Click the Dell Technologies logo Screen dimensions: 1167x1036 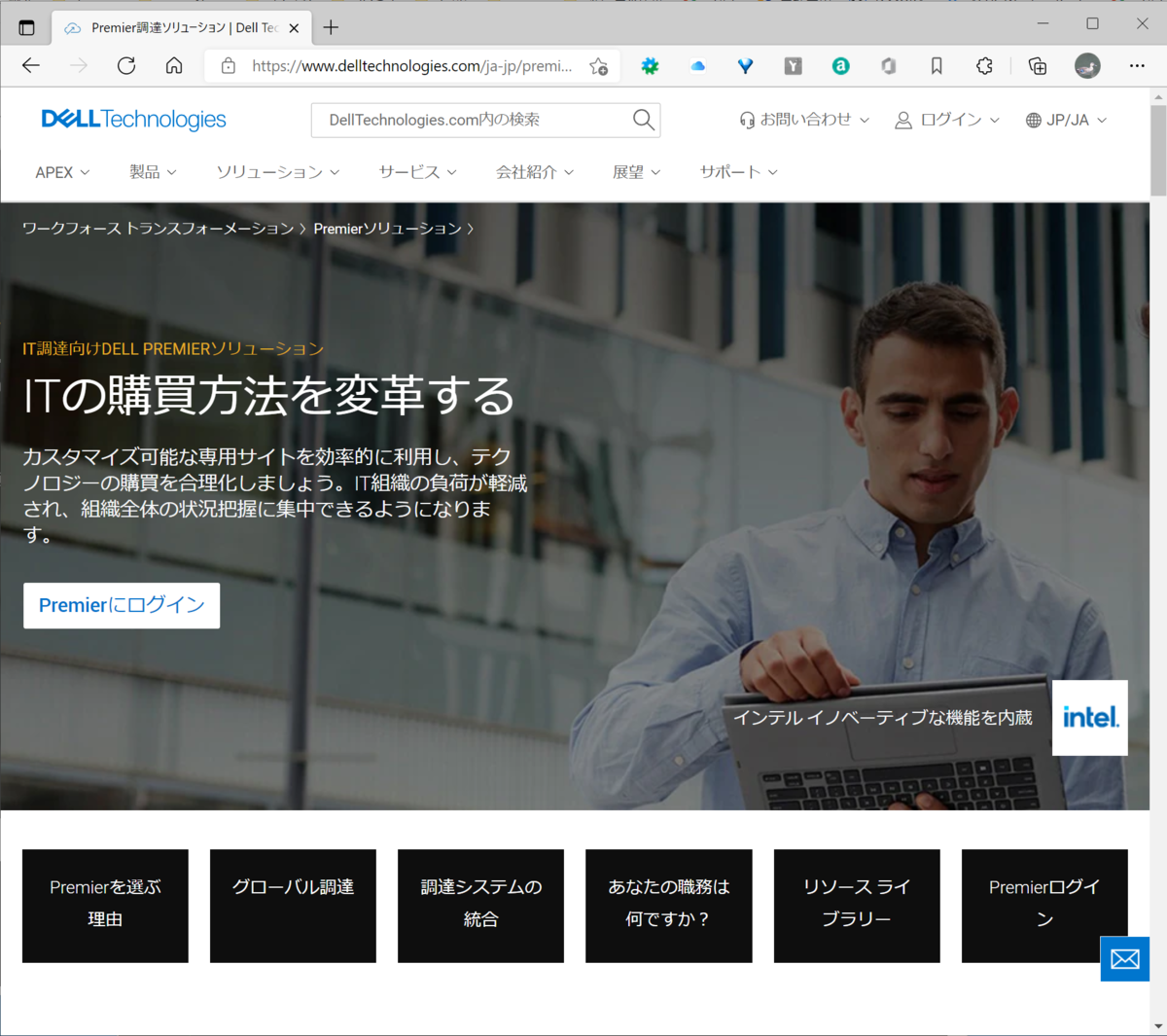[x=133, y=120]
